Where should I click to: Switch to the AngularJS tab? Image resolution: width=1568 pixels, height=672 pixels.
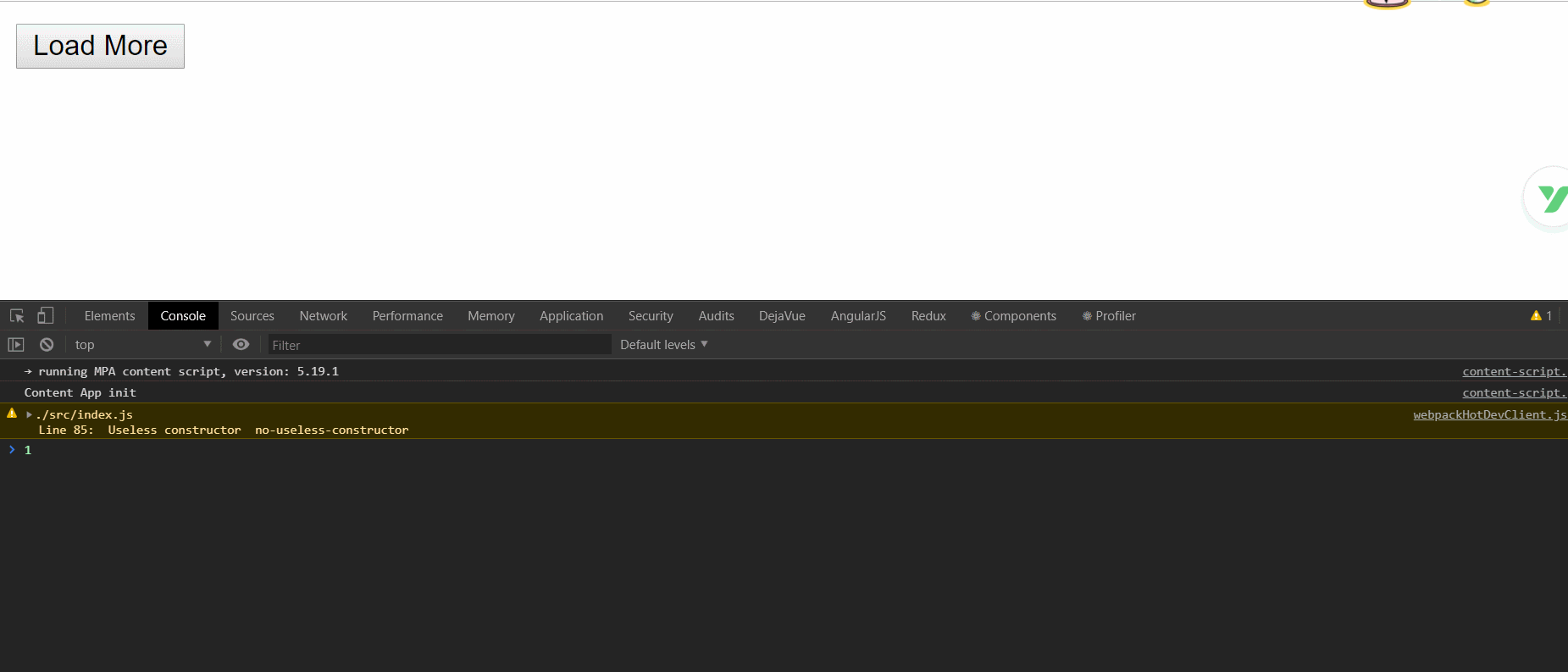(858, 316)
